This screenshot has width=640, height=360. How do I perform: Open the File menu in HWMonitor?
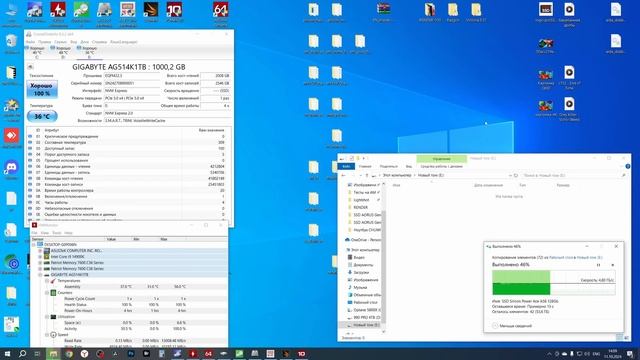(x=34, y=233)
